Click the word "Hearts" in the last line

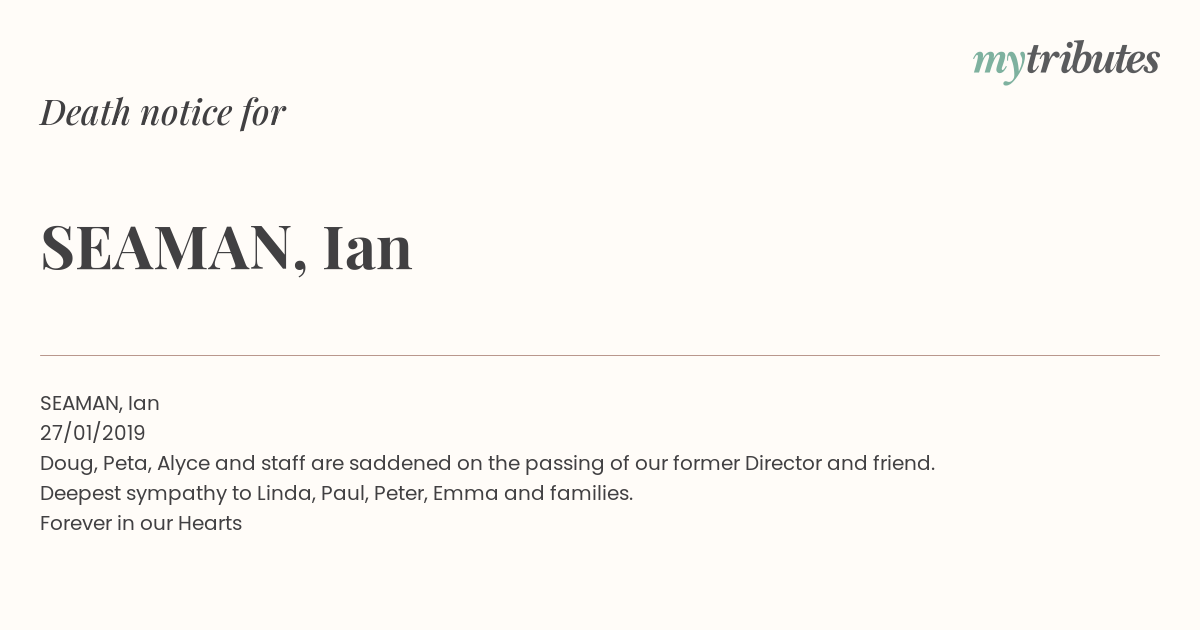tap(210, 523)
